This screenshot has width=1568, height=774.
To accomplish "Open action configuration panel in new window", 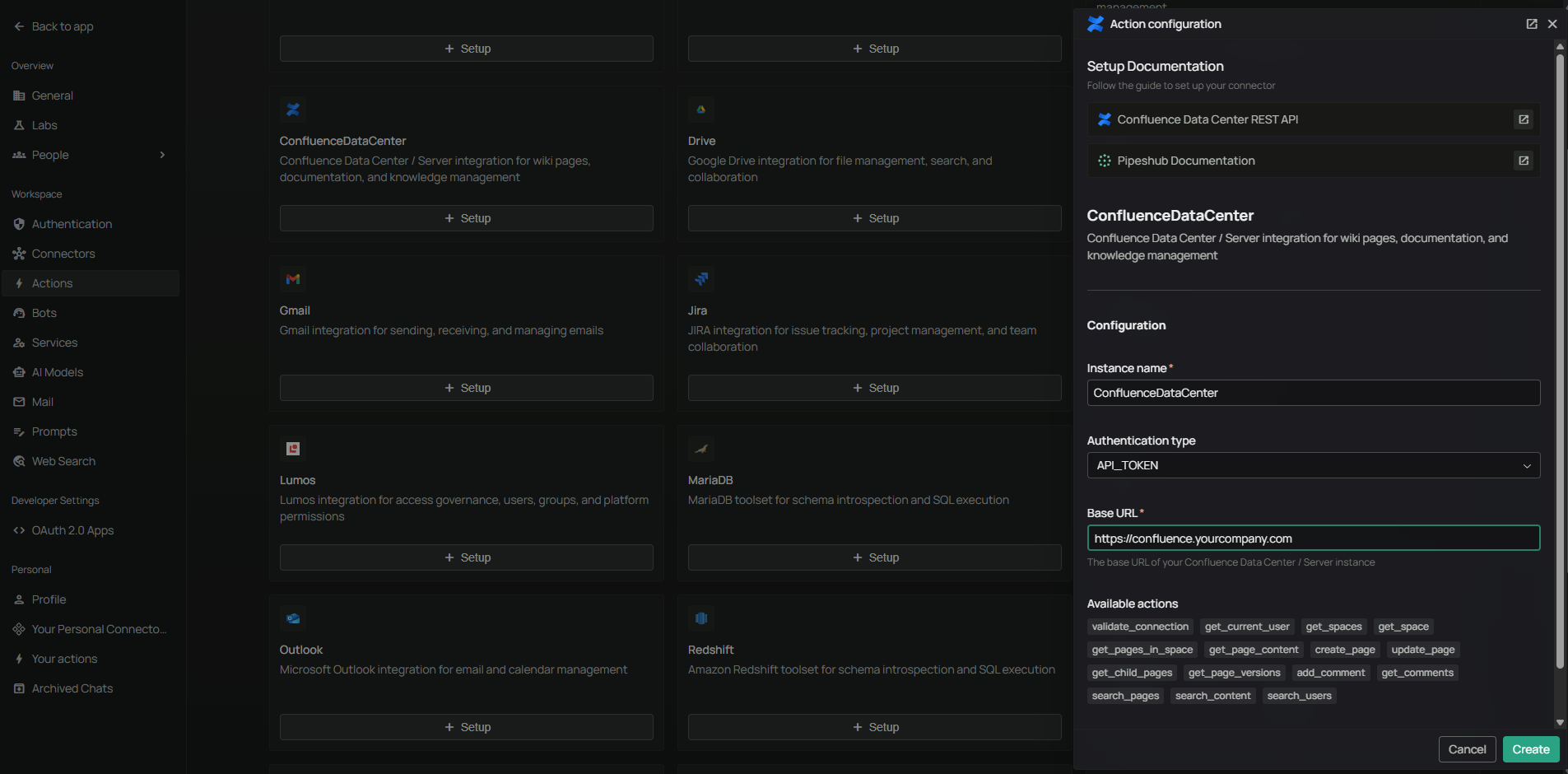I will [x=1532, y=24].
